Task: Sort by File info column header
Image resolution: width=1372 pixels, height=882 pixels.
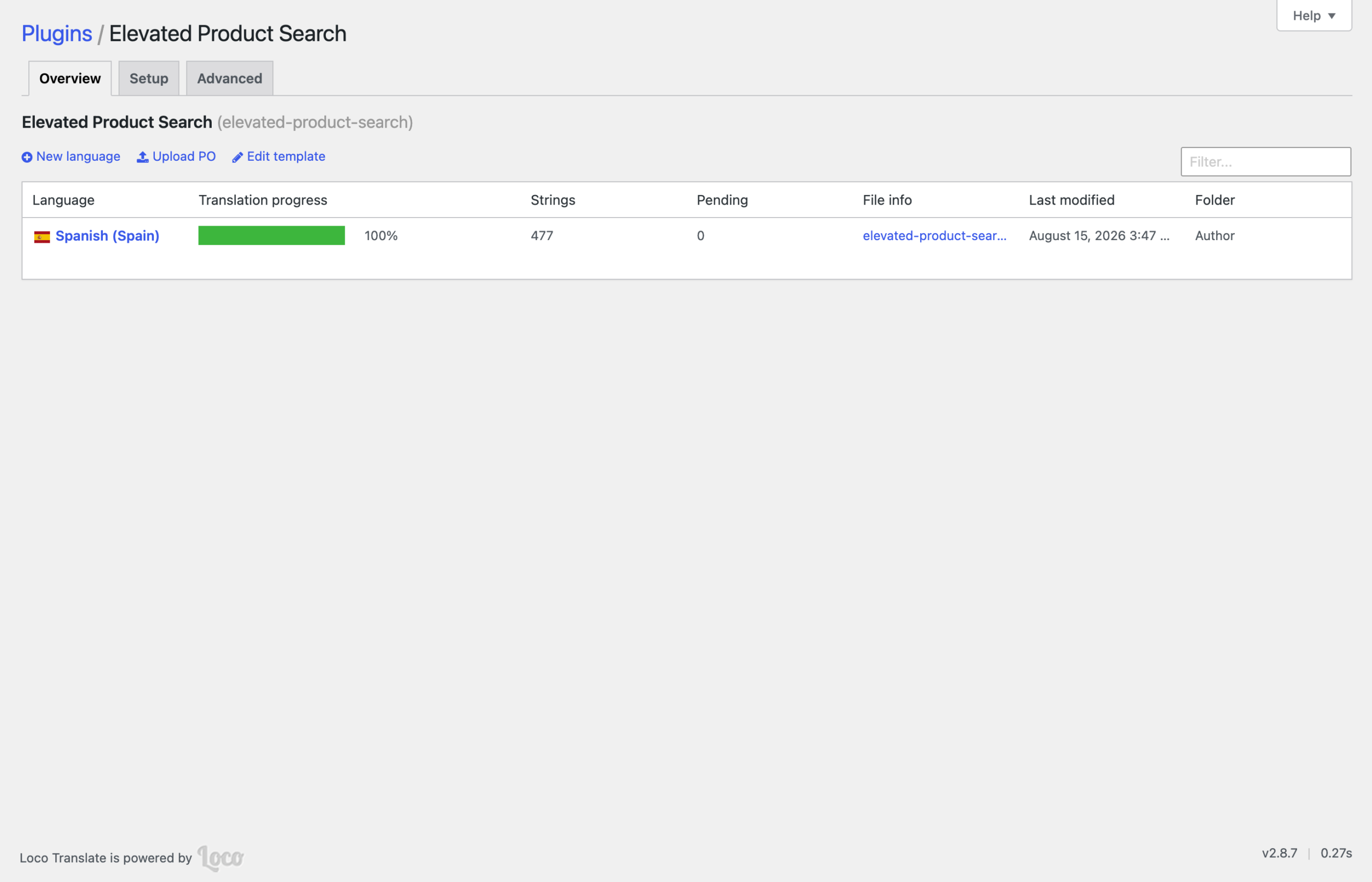Action: pos(888,200)
